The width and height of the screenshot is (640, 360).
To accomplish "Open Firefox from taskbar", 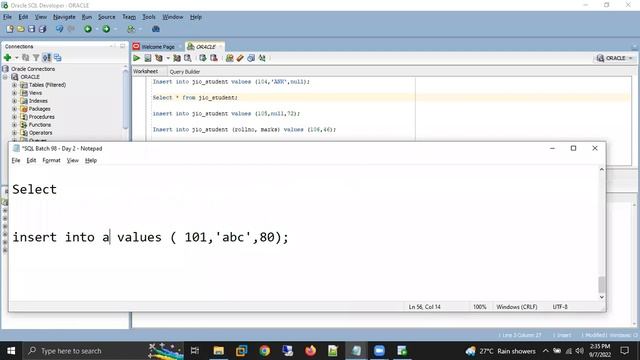I will (311, 351).
